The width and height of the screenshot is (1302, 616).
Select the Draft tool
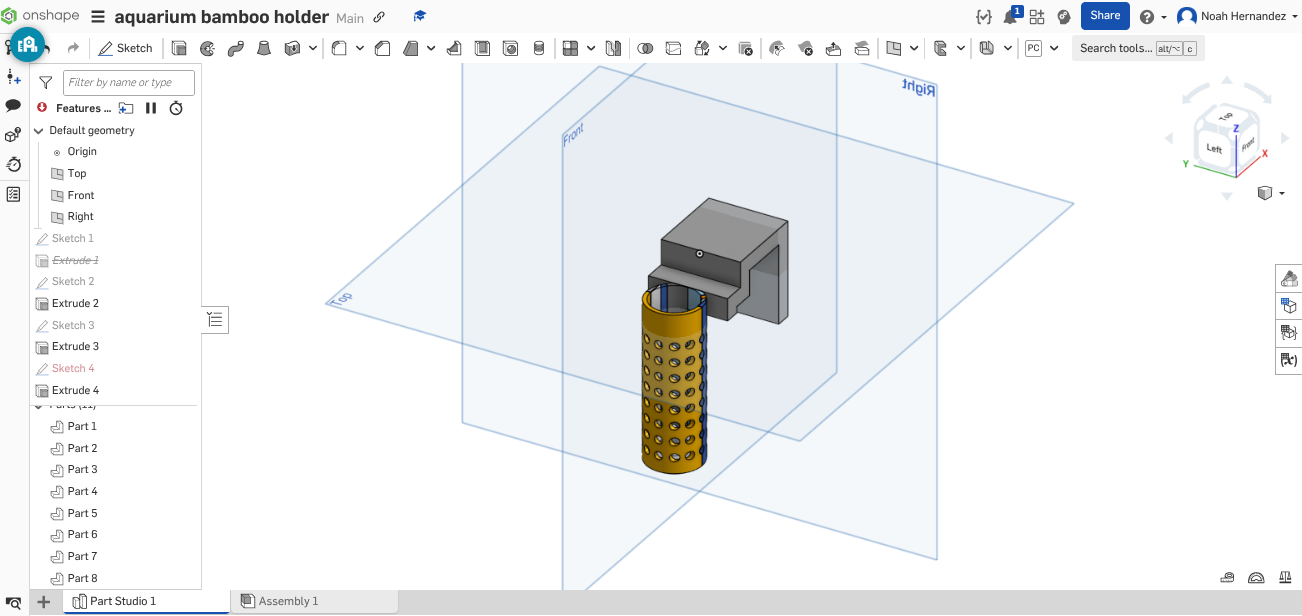coord(411,48)
